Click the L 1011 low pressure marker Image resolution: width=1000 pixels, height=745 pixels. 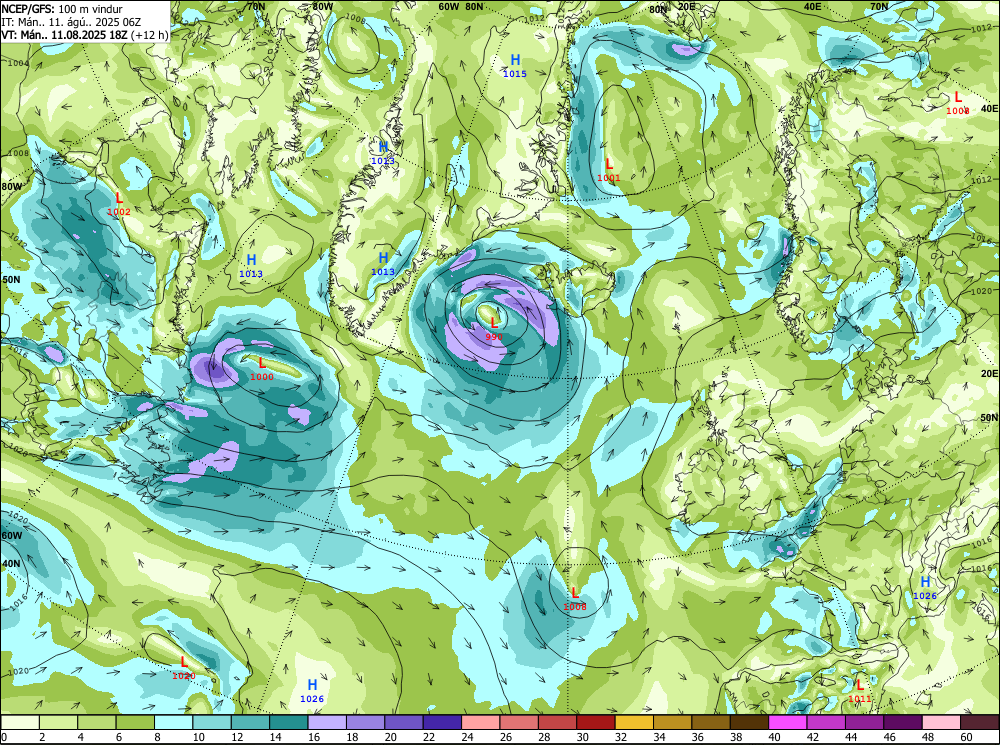[859, 691]
